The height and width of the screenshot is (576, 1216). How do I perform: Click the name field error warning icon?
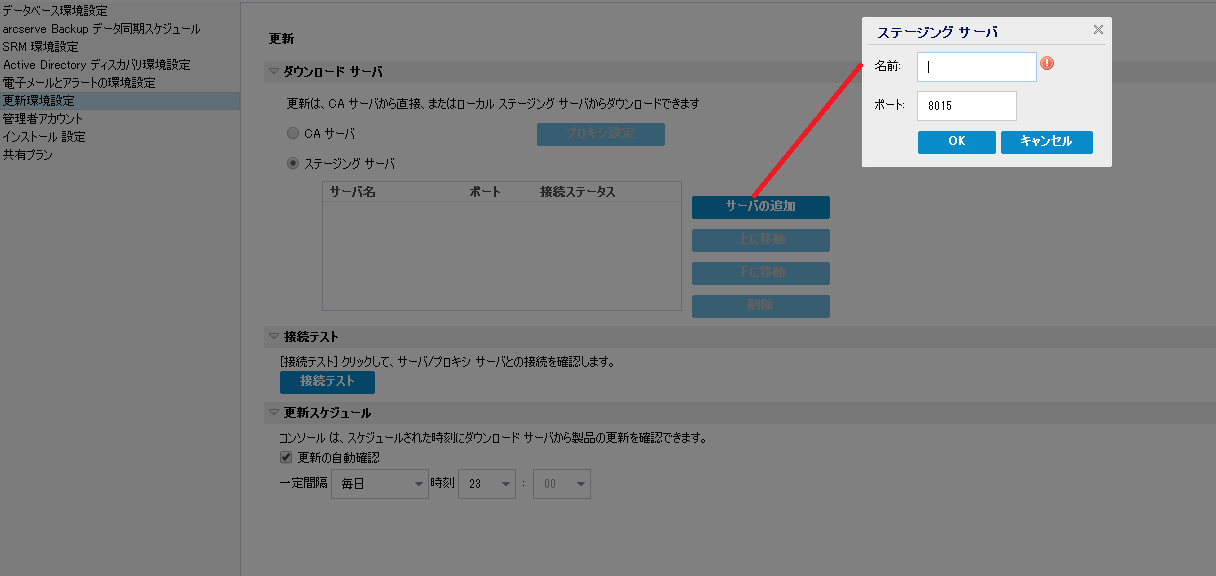pos(1047,64)
